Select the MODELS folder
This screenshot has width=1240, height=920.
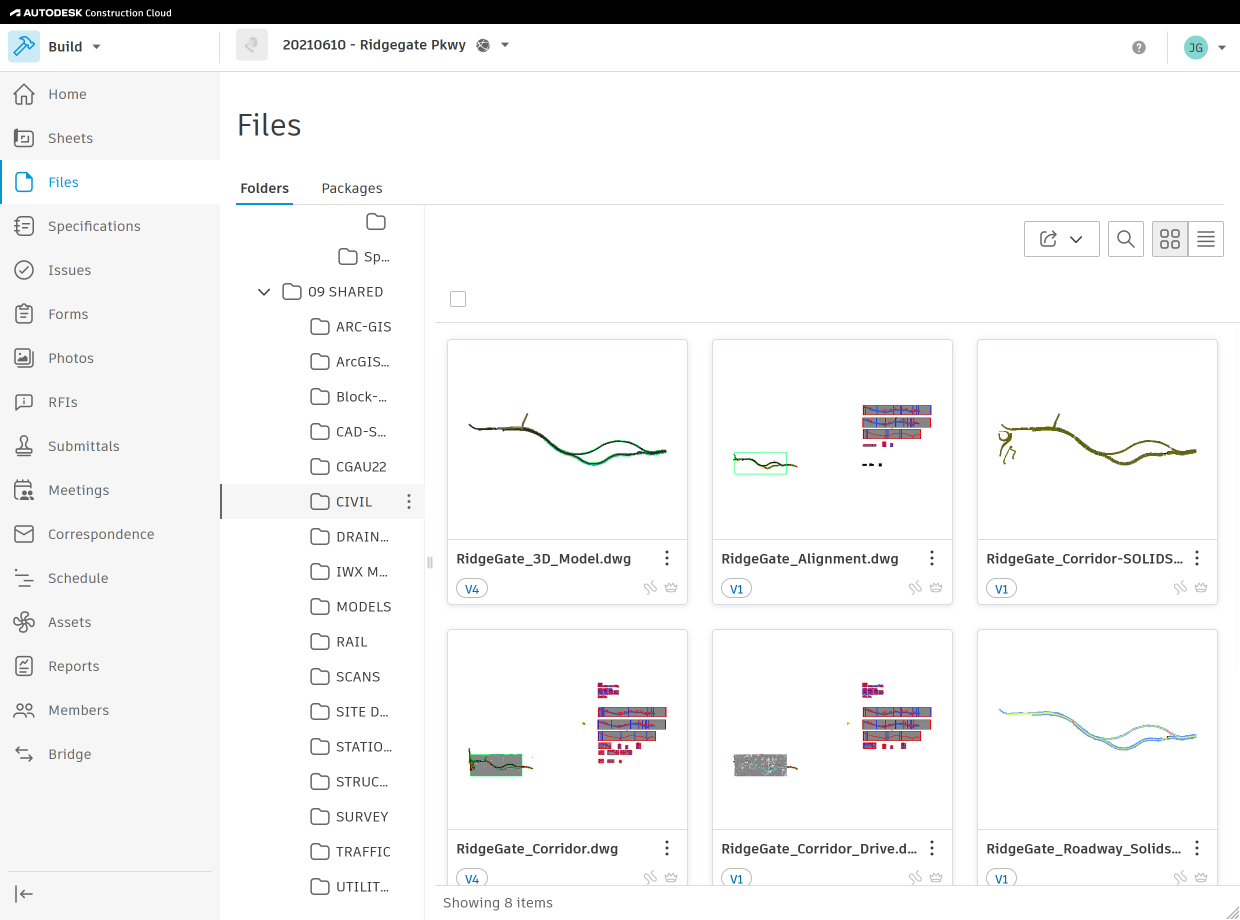pos(350,607)
